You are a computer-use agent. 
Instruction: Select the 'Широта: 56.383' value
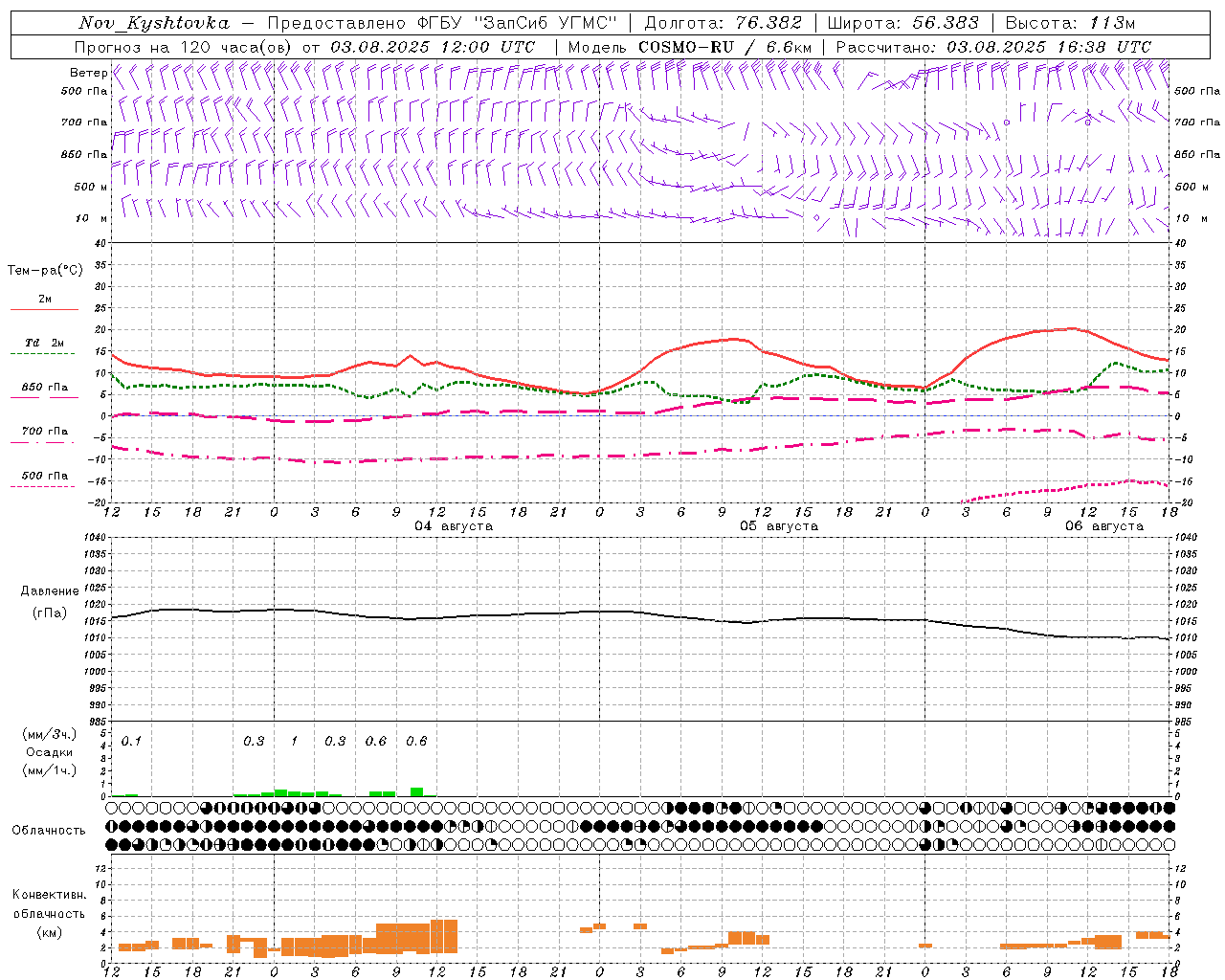click(x=902, y=23)
